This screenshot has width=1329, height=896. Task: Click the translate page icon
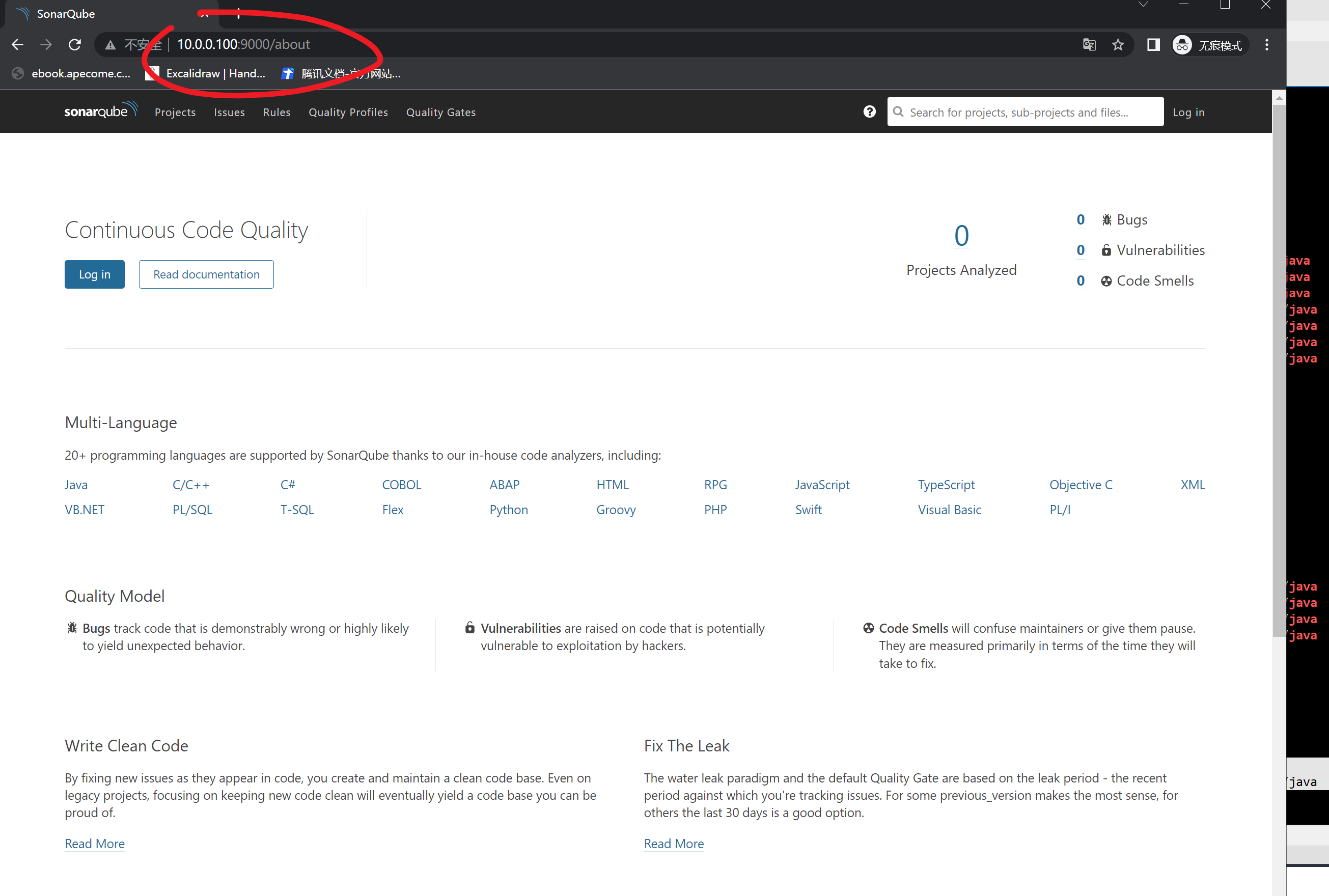[x=1089, y=45]
